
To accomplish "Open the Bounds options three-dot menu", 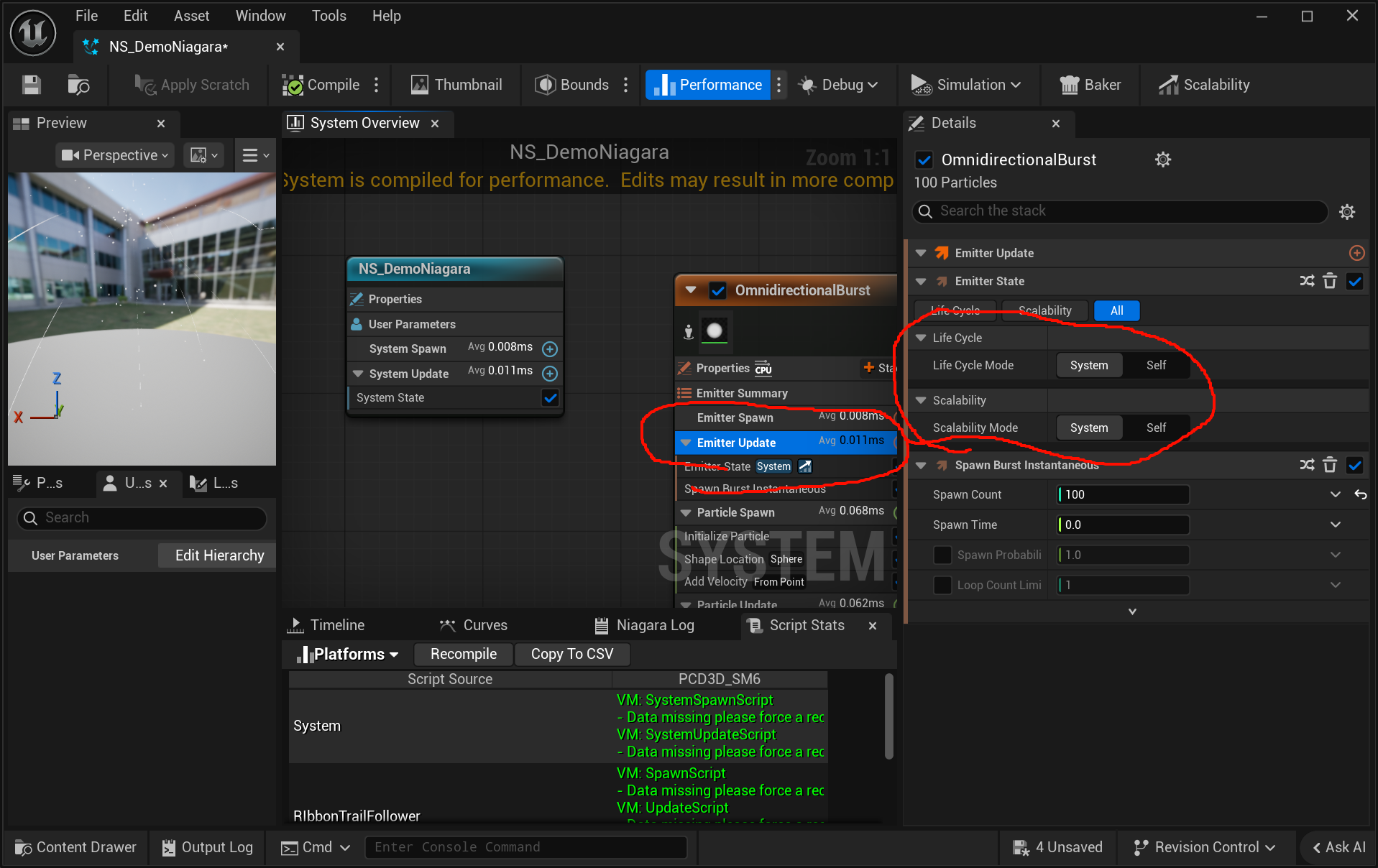I will pyautogui.click(x=626, y=85).
